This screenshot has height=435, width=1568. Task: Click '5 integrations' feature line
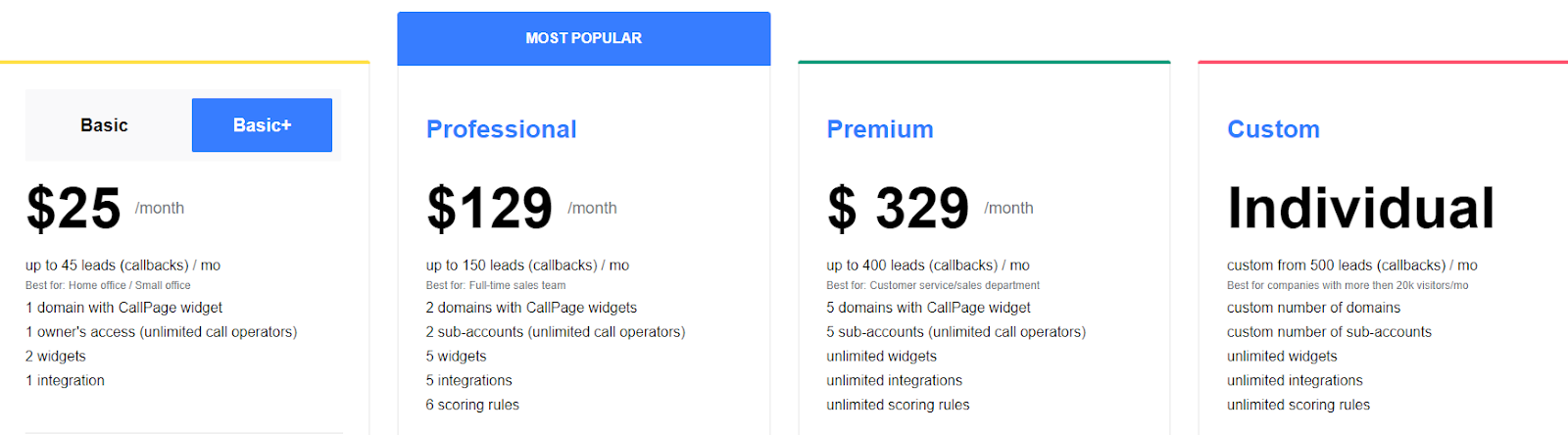coord(468,380)
